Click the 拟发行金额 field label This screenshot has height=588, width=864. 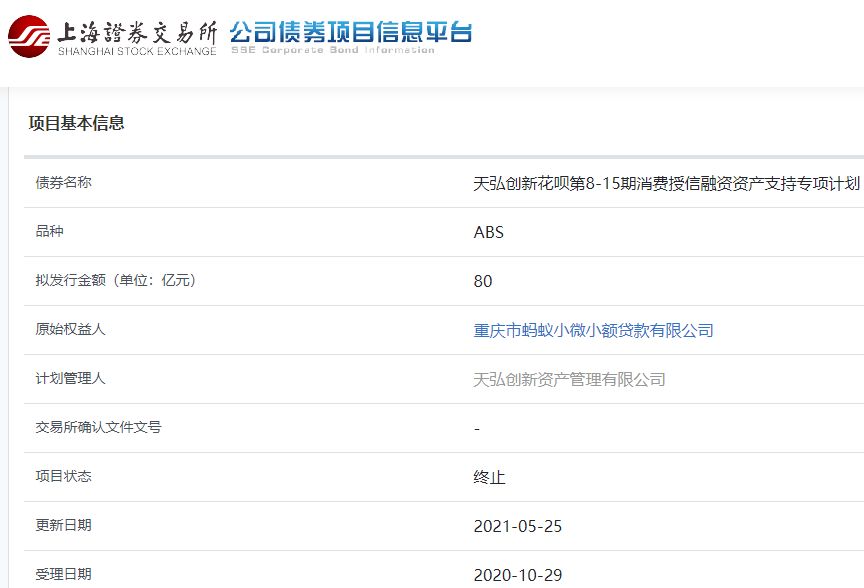[x=116, y=280]
